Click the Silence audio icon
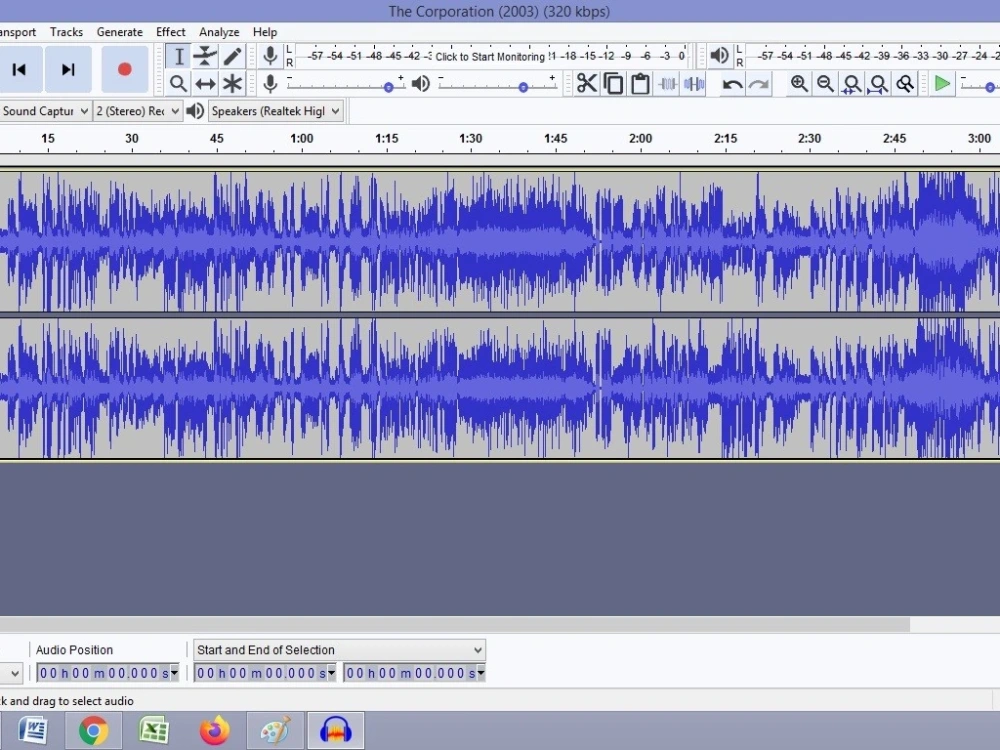Viewport: 1000px width, 750px height. tap(694, 84)
